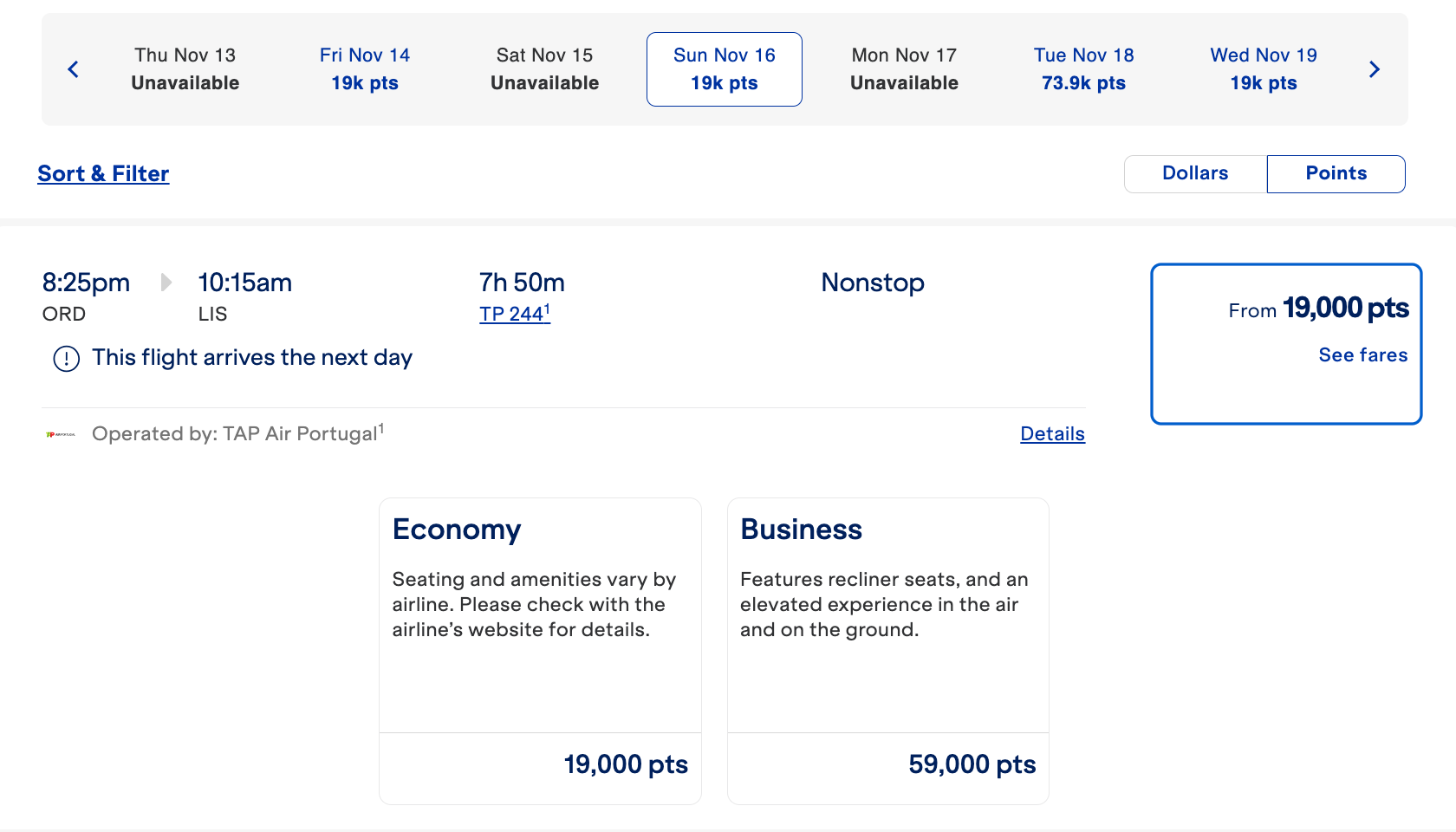Select the Economy fare for 19,000 pts
The width and height of the screenshot is (1456, 832).
(x=540, y=650)
